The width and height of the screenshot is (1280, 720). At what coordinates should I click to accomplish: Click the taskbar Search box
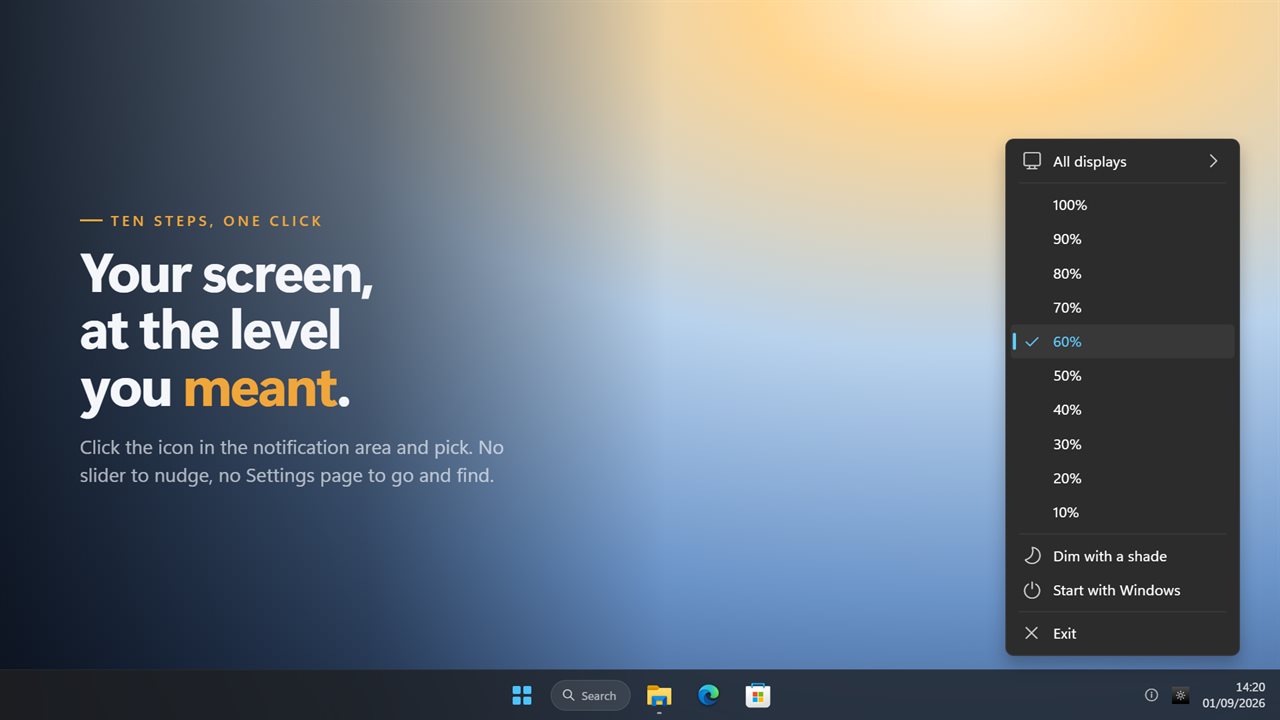590,695
